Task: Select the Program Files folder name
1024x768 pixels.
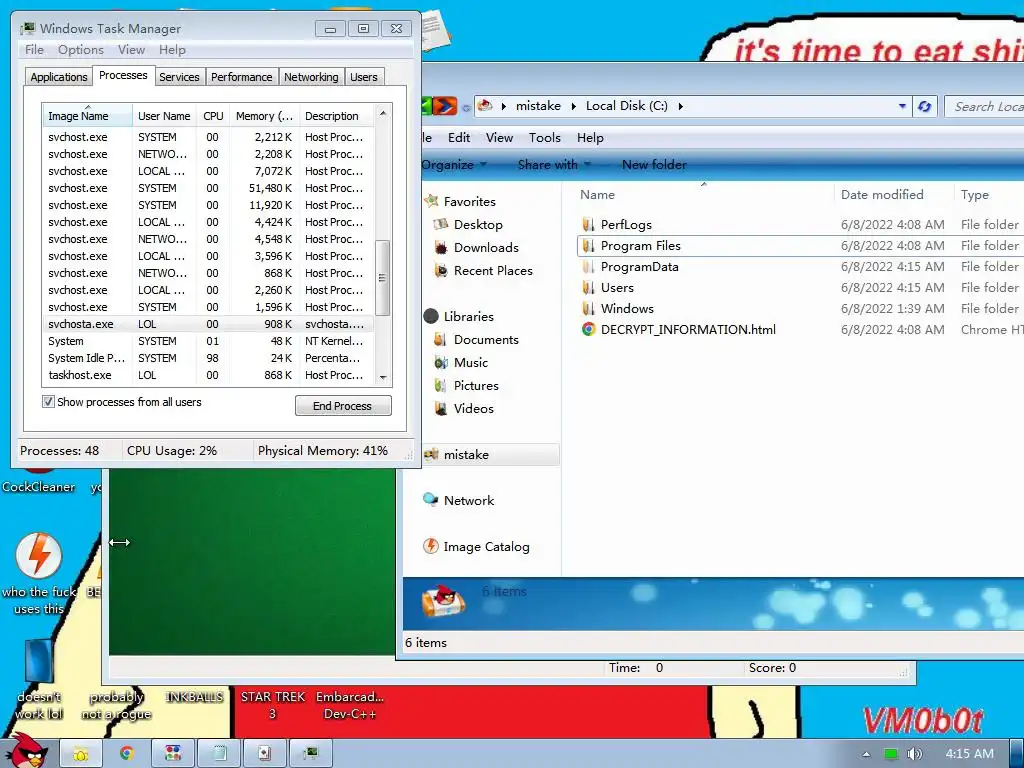Action: click(640, 246)
